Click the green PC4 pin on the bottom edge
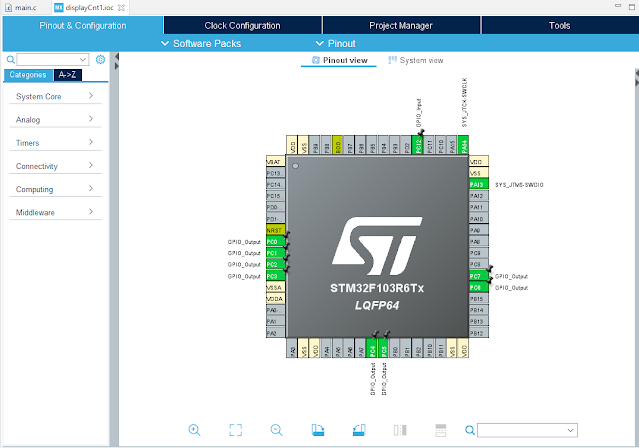639x448 pixels. (x=372, y=348)
